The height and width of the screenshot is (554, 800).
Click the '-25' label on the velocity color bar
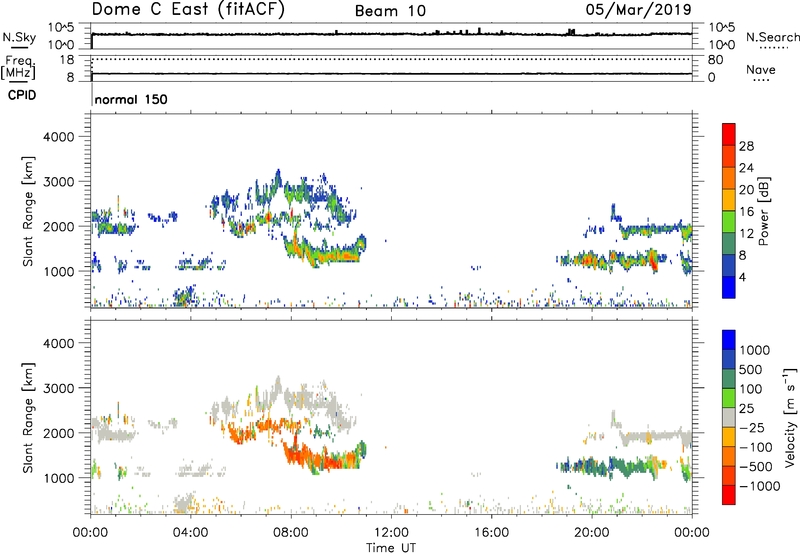(x=752, y=428)
